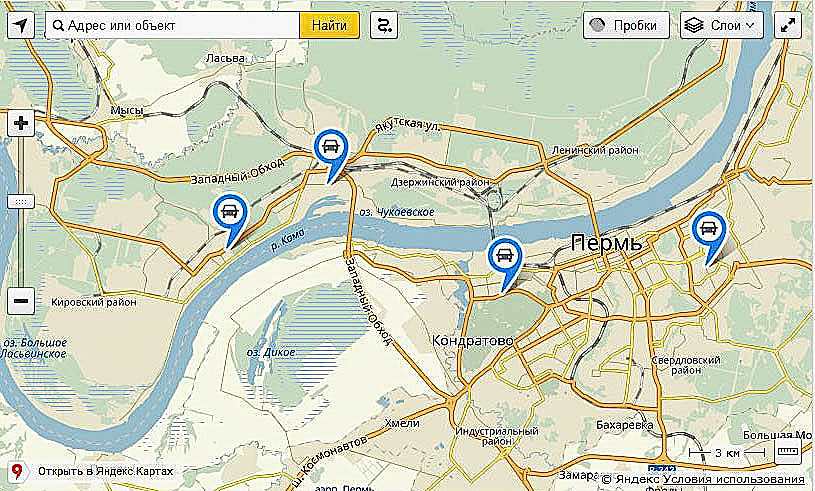Click the Найти search button
This screenshot has height=491, width=815.
330,25
